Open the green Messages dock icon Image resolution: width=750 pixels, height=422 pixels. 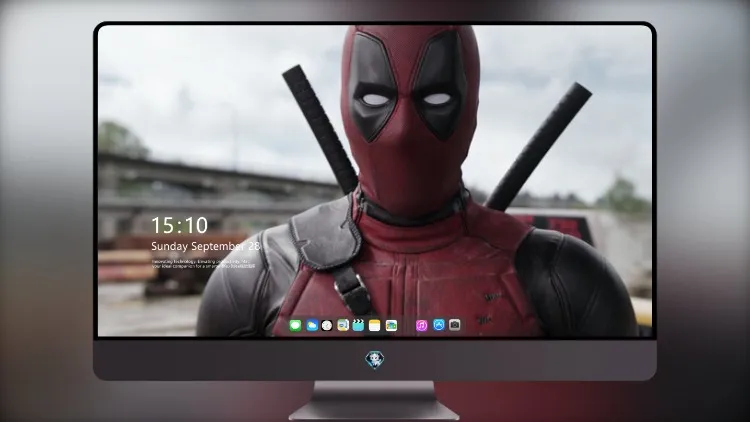(296, 326)
